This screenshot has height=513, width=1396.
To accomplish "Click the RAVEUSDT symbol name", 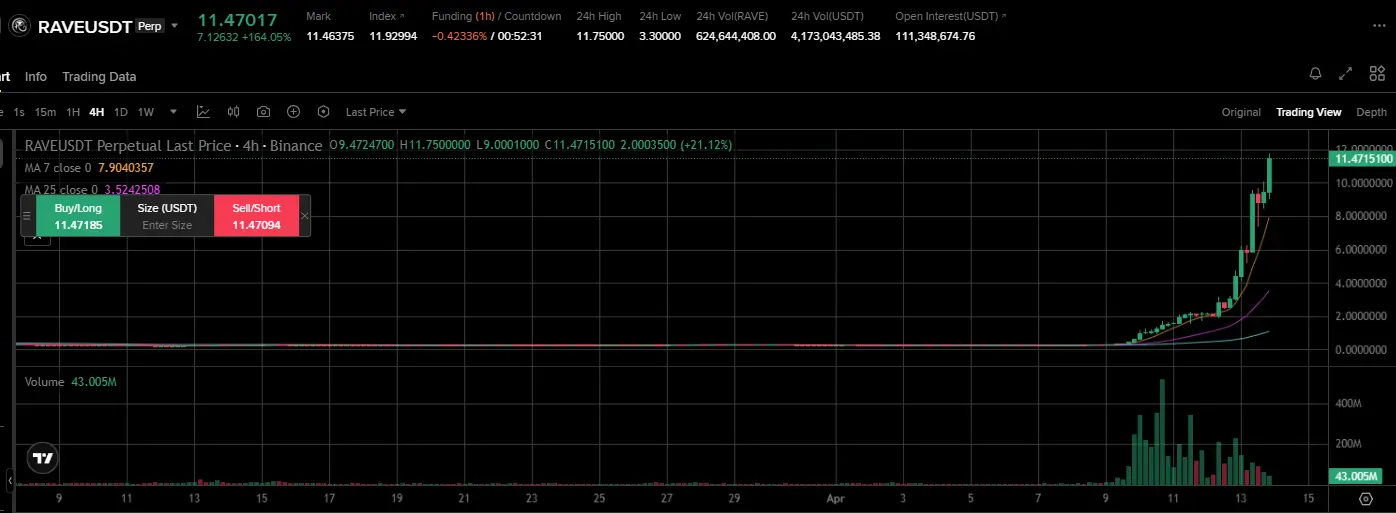I will [x=85, y=27].
